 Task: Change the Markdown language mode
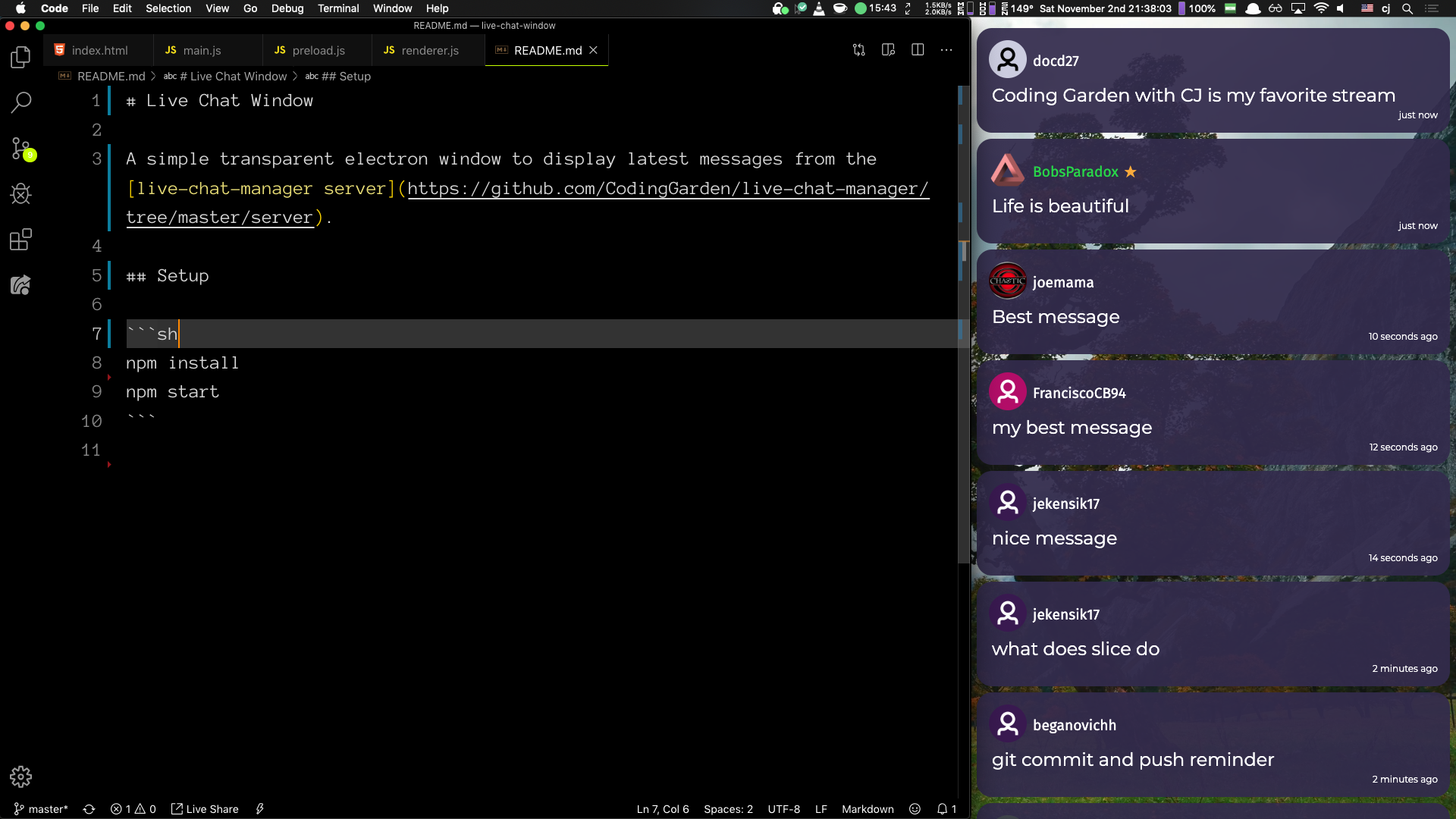coord(868,809)
